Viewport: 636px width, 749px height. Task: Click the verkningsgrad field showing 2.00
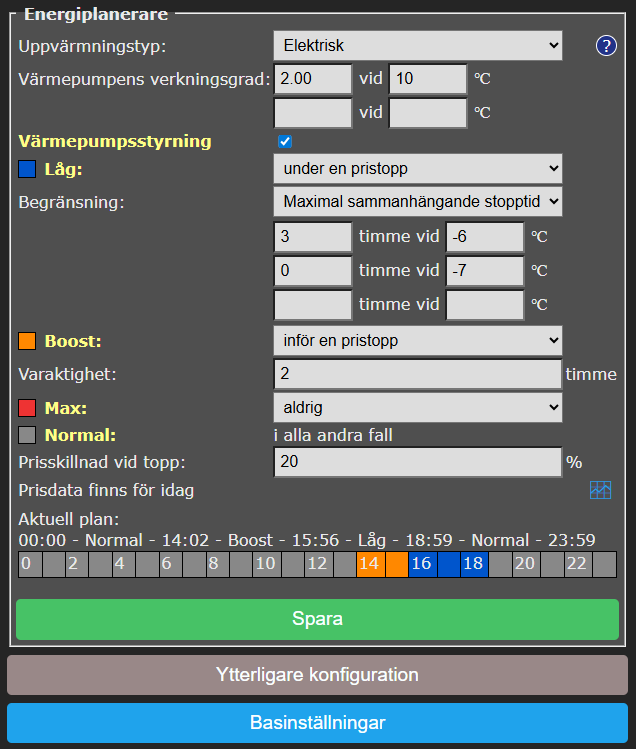312,78
